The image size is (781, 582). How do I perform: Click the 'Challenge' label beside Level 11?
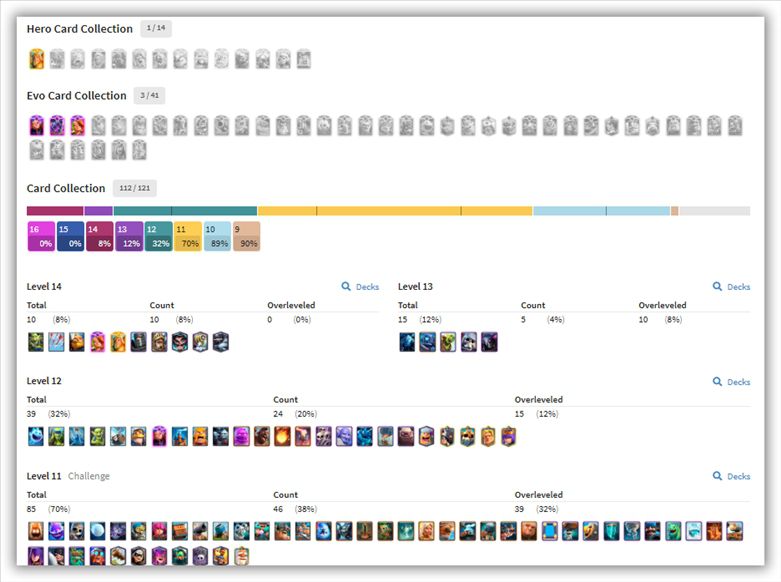point(89,476)
